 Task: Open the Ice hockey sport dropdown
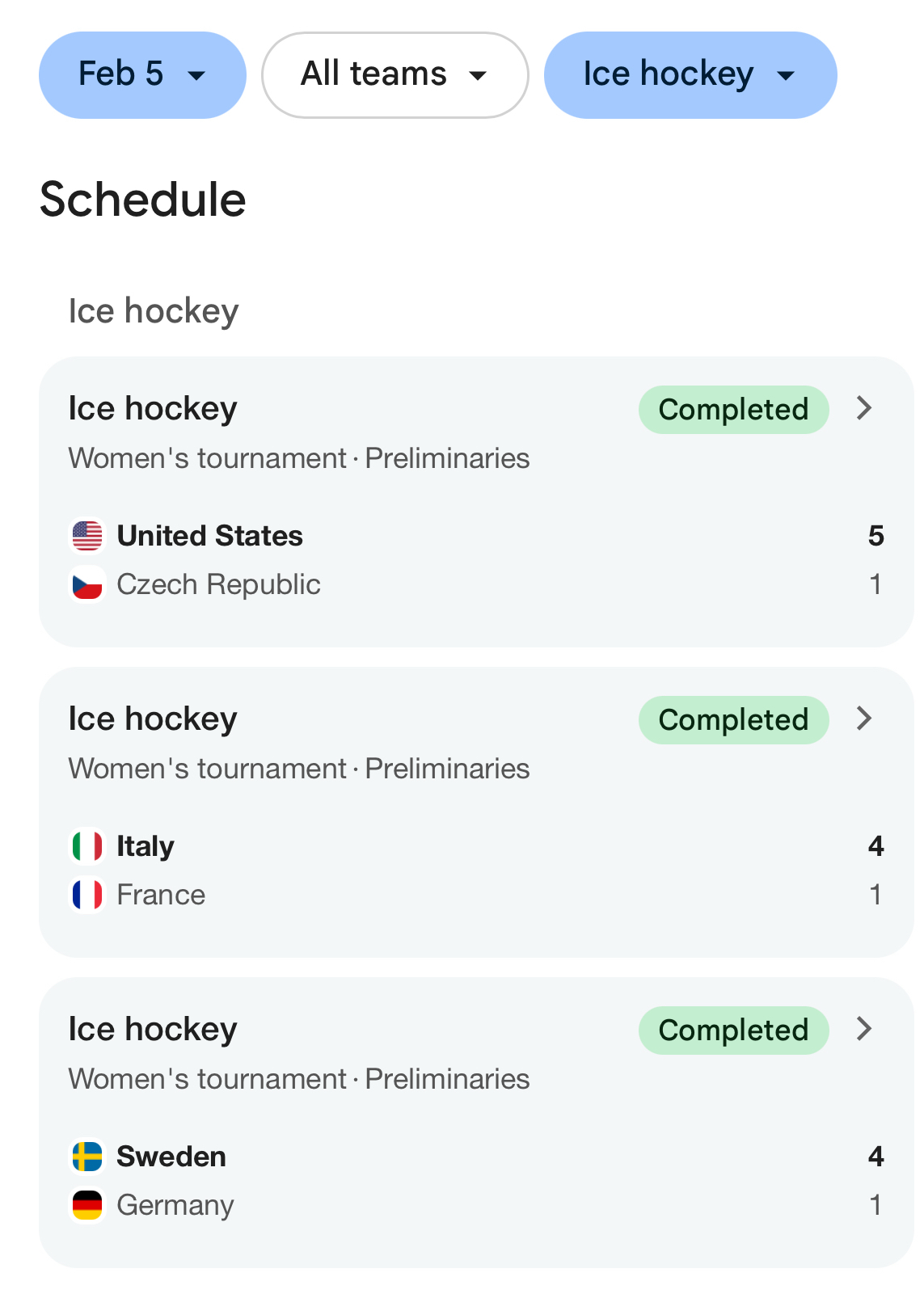690,75
